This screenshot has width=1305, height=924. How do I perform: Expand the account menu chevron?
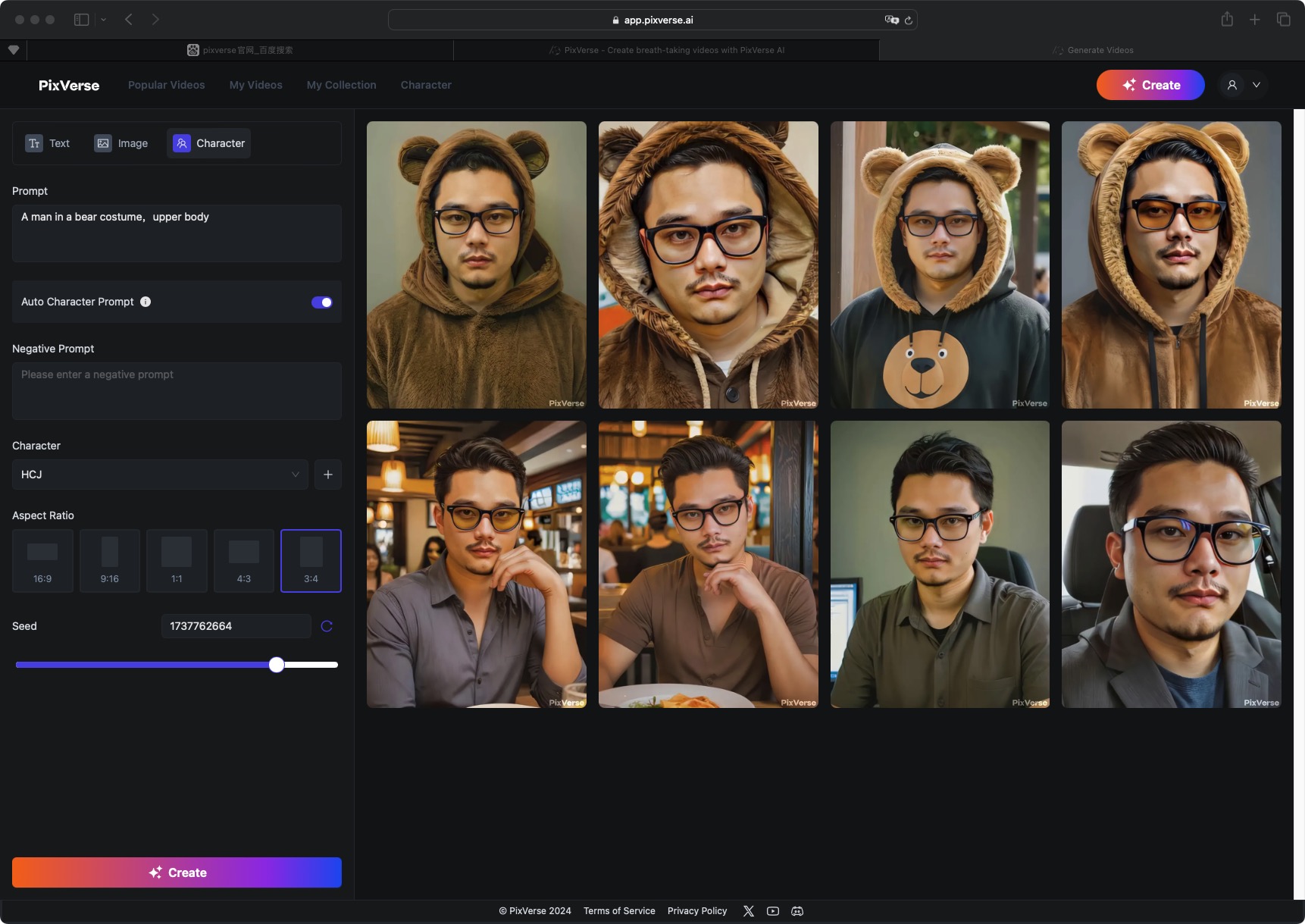point(1256,85)
